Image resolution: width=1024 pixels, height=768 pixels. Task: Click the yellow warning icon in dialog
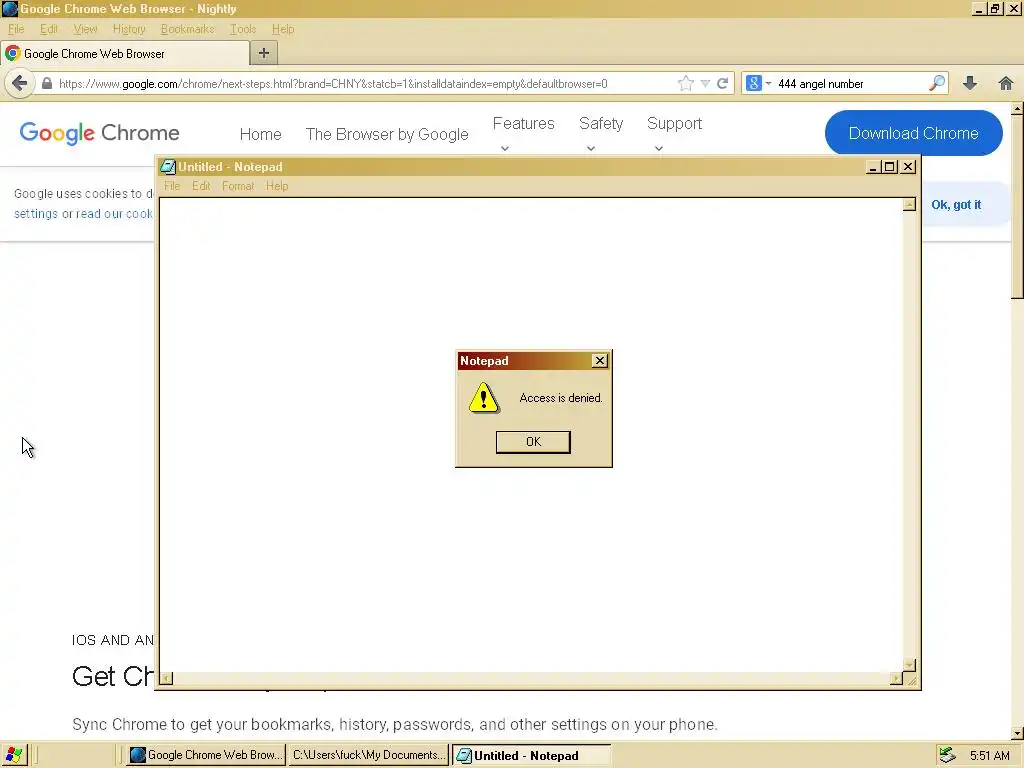[484, 398]
